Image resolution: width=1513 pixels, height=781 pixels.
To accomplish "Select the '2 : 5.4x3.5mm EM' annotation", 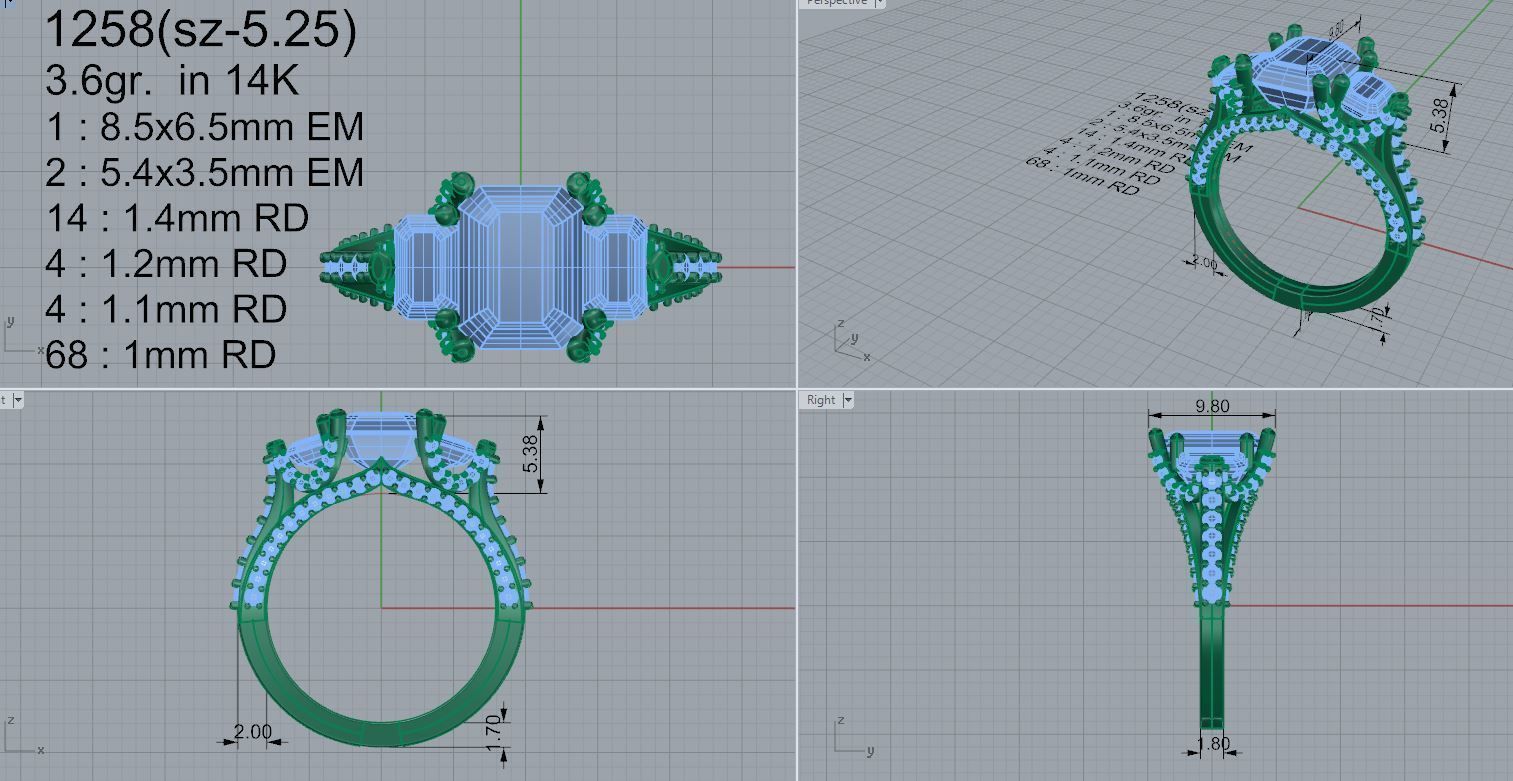I will pos(205,172).
